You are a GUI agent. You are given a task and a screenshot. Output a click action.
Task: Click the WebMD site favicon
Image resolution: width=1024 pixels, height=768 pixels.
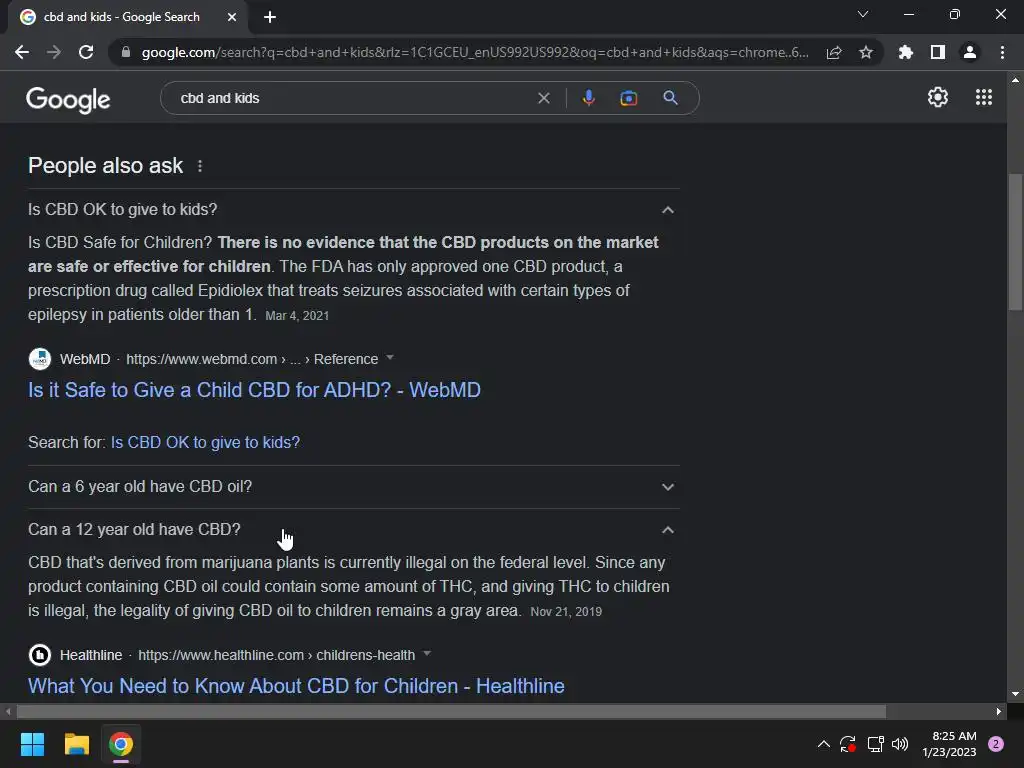[x=40, y=359]
